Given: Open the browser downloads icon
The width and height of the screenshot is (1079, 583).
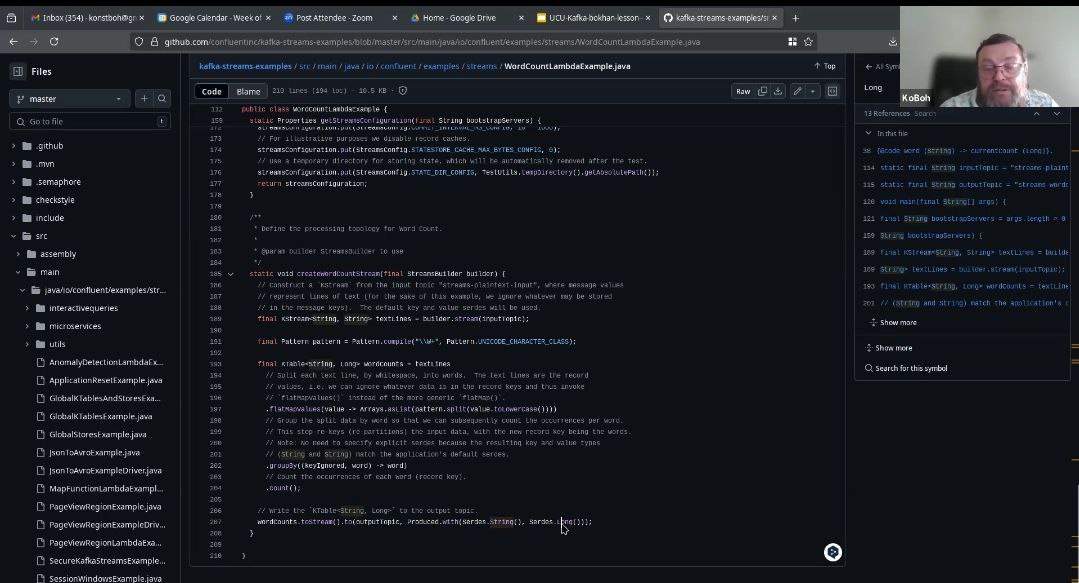Looking at the screenshot, I should 893,42.
